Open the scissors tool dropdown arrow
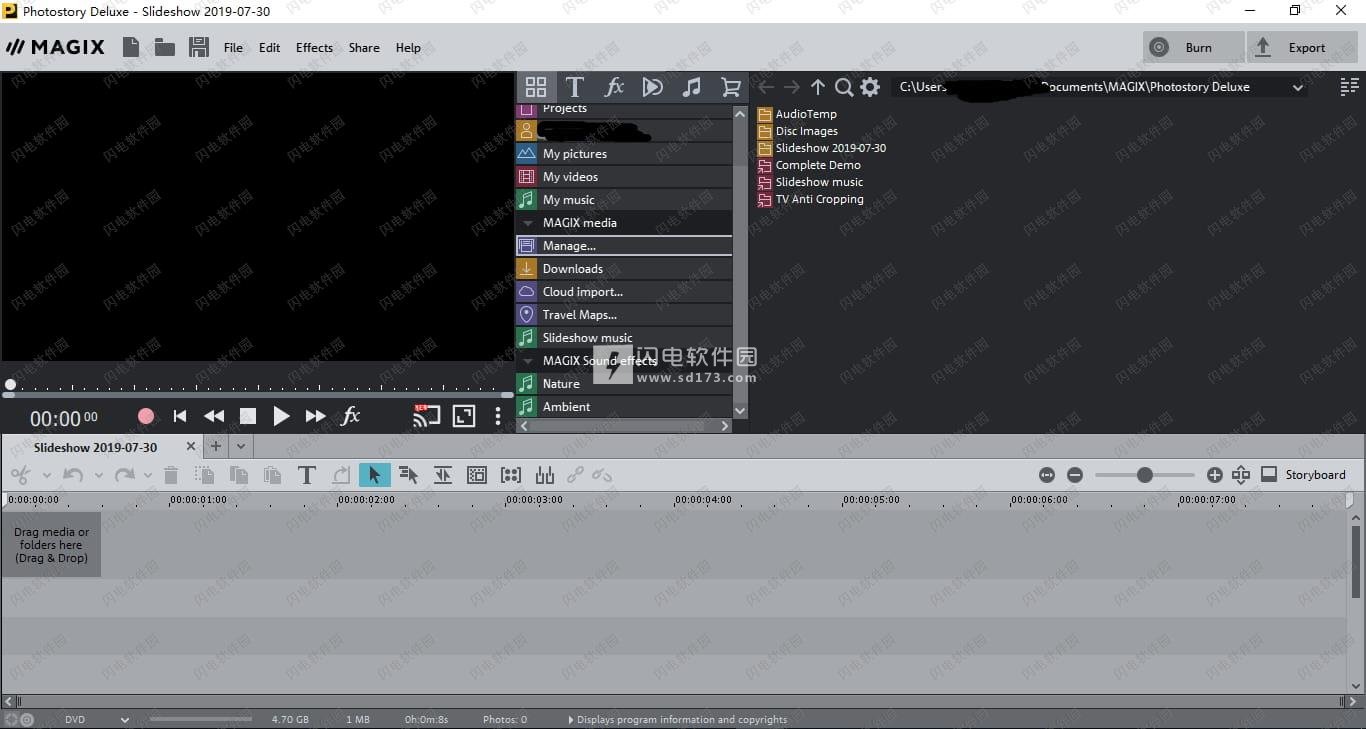The width and height of the screenshot is (1366, 729). click(46, 475)
